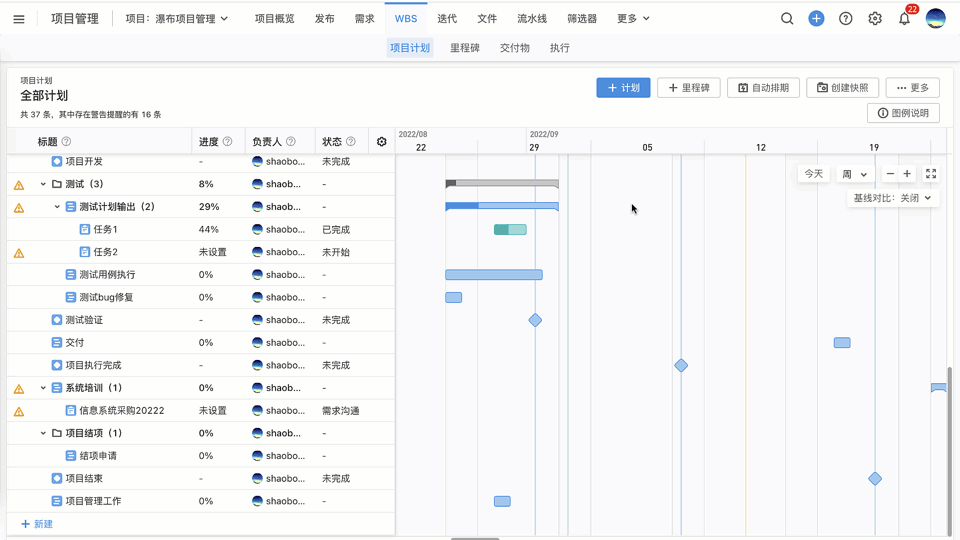Click folder icon of 项目结项 (1)
Image resolution: width=960 pixels, height=540 pixels.
[x=56, y=433]
